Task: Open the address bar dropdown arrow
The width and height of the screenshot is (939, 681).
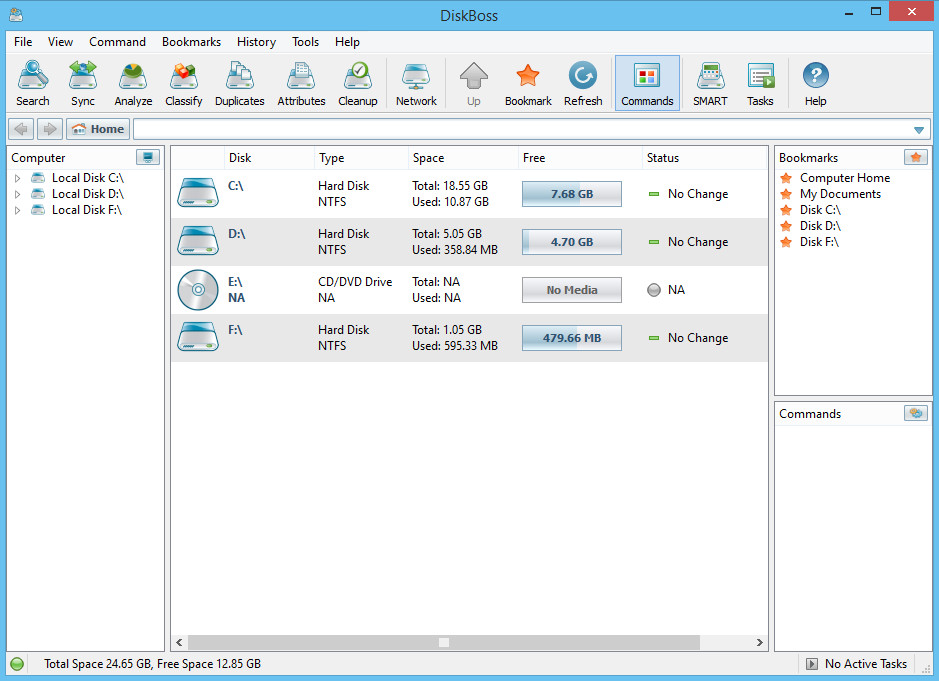Action: [919, 129]
